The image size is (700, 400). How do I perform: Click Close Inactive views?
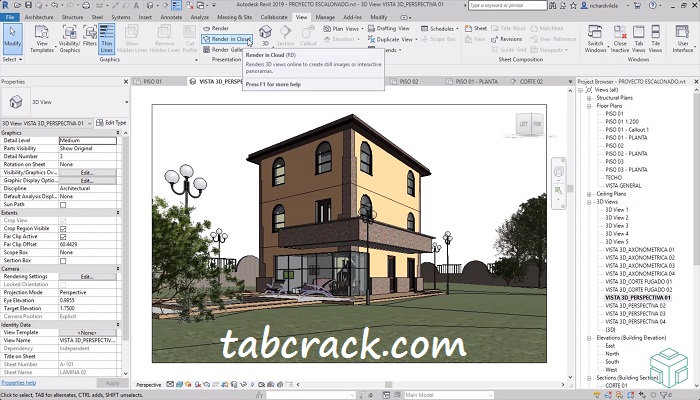[x=620, y=39]
